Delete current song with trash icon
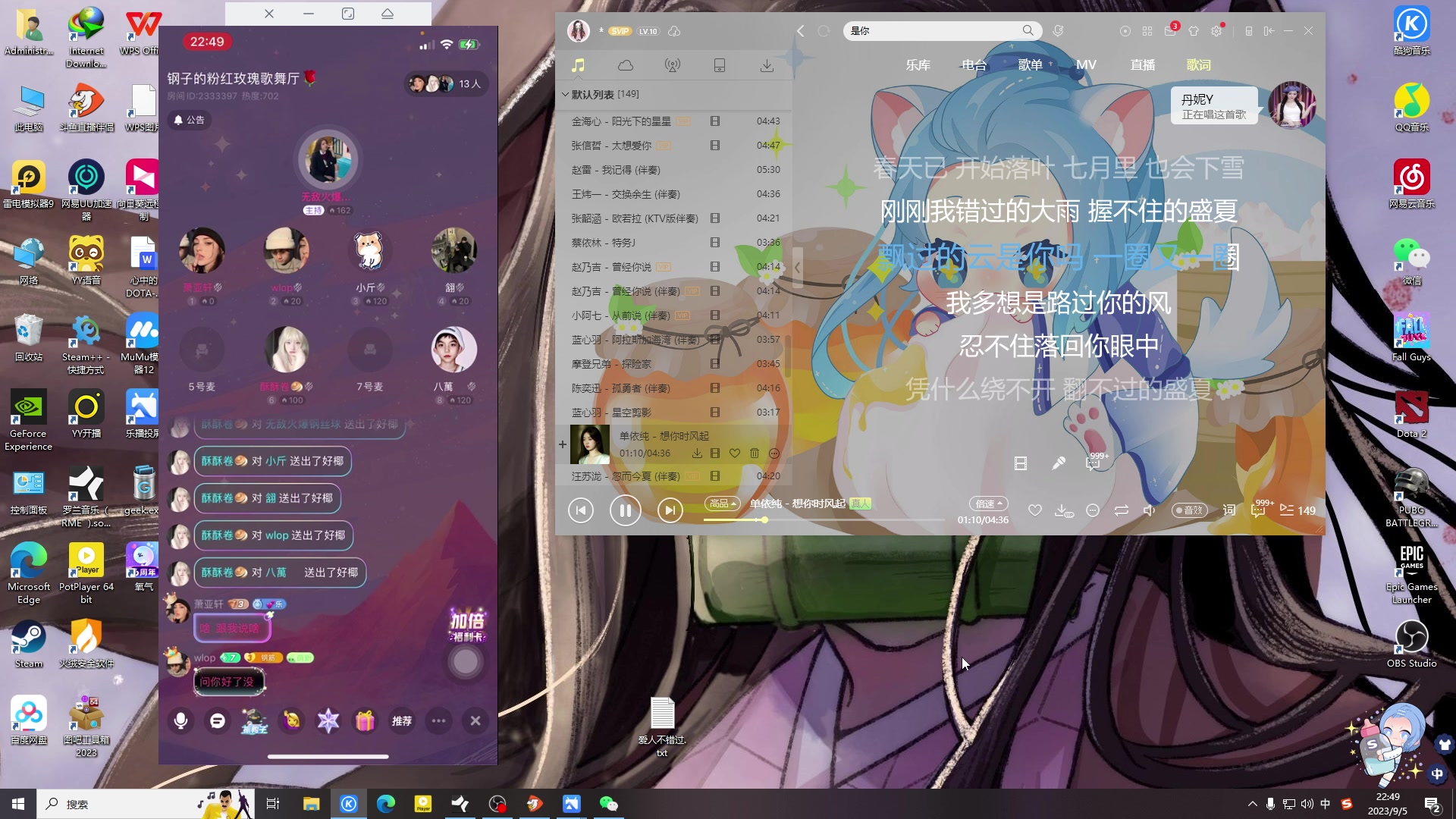The width and height of the screenshot is (1456, 819). (755, 453)
